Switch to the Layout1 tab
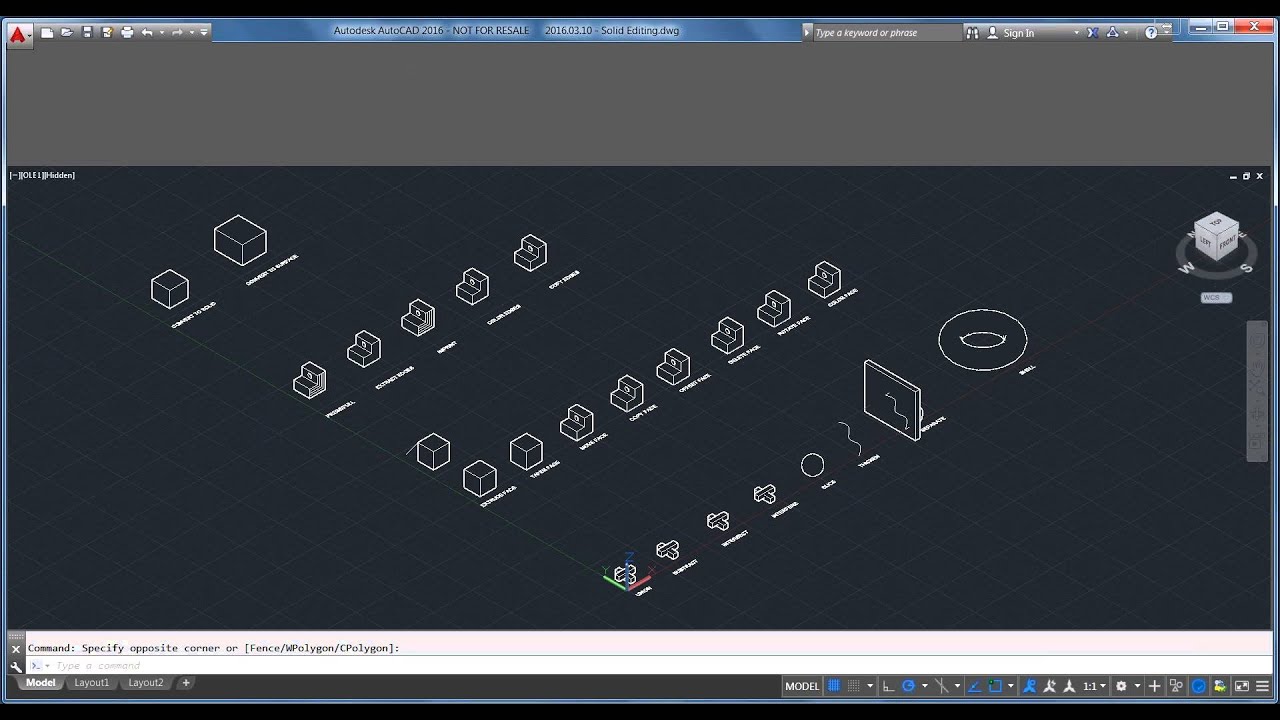The width and height of the screenshot is (1280, 720). tap(91, 683)
